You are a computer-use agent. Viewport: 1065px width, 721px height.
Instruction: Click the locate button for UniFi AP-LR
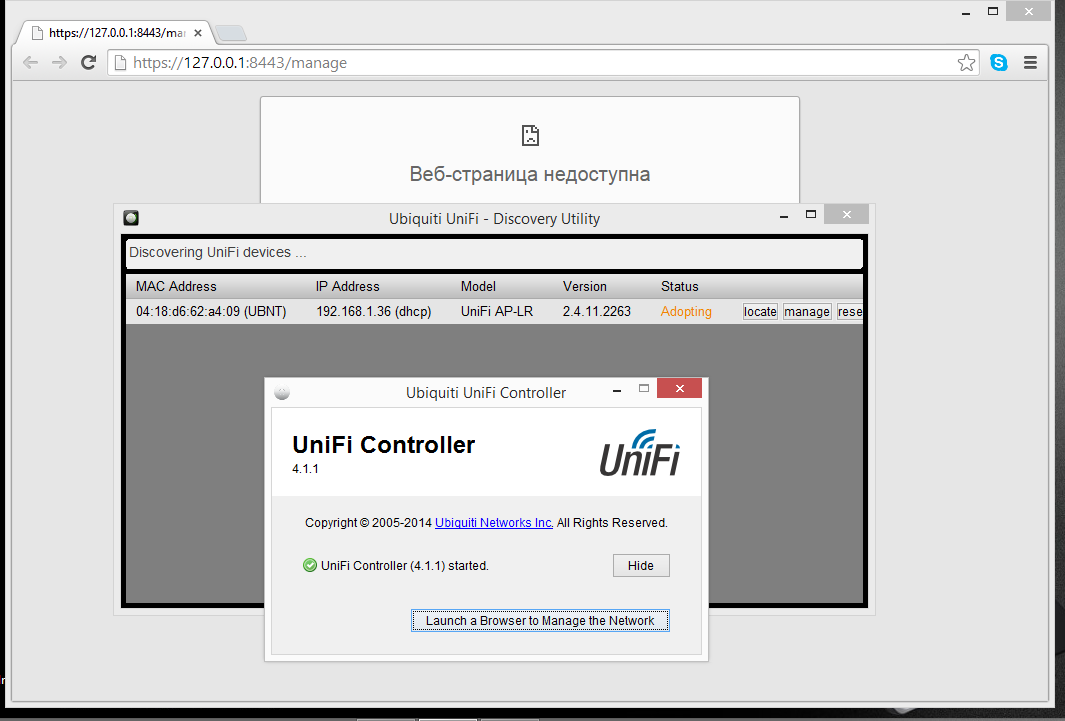(x=760, y=312)
